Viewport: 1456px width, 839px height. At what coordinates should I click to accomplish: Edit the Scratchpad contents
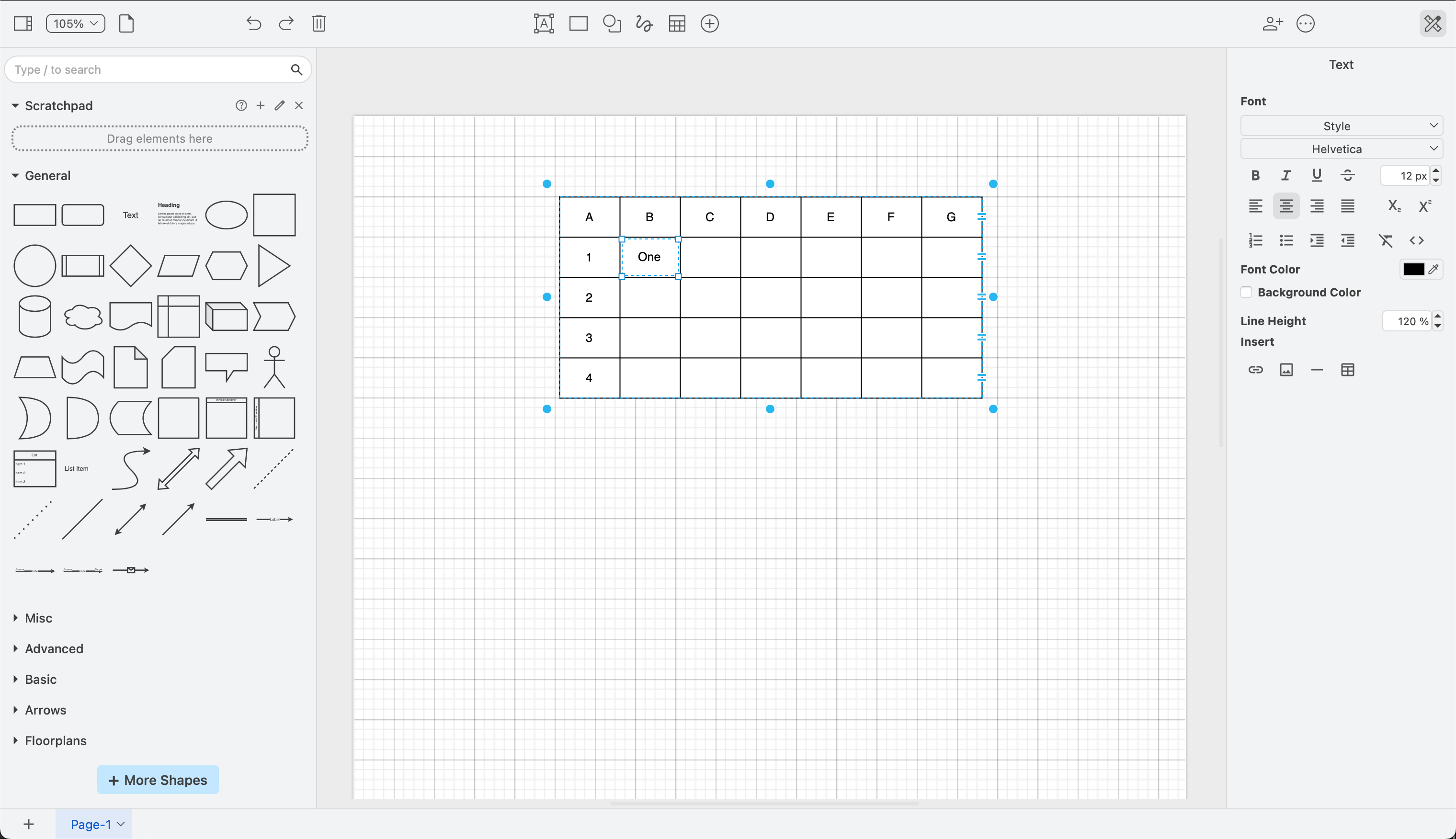[279, 105]
